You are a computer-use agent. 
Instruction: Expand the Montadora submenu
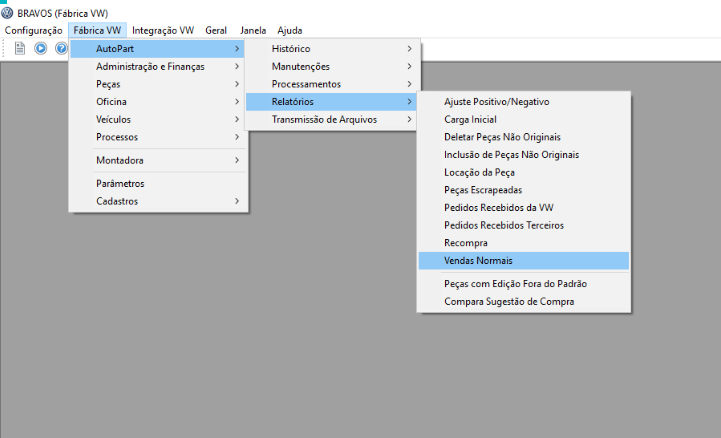pos(158,160)
